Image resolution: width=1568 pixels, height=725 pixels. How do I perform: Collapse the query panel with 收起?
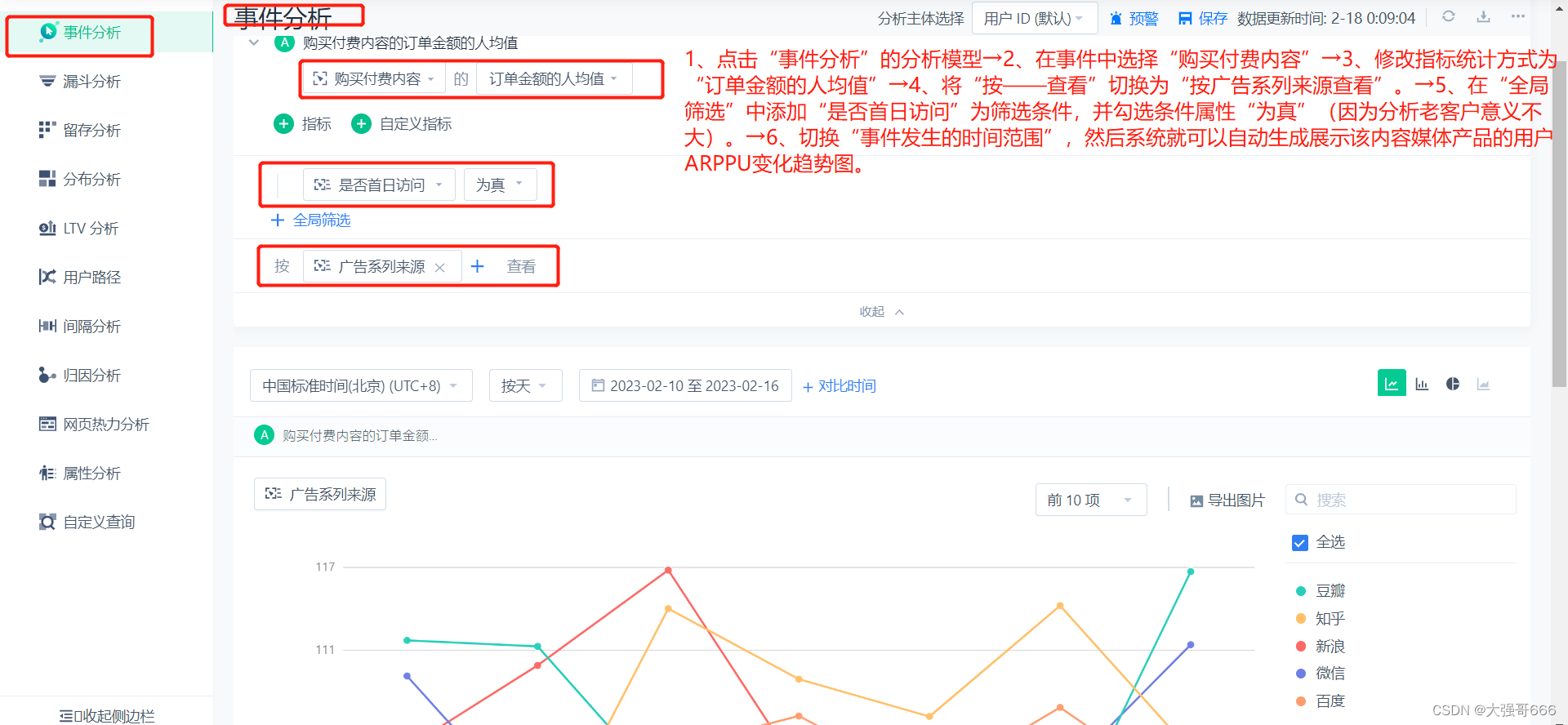click(x=881, y=312)
